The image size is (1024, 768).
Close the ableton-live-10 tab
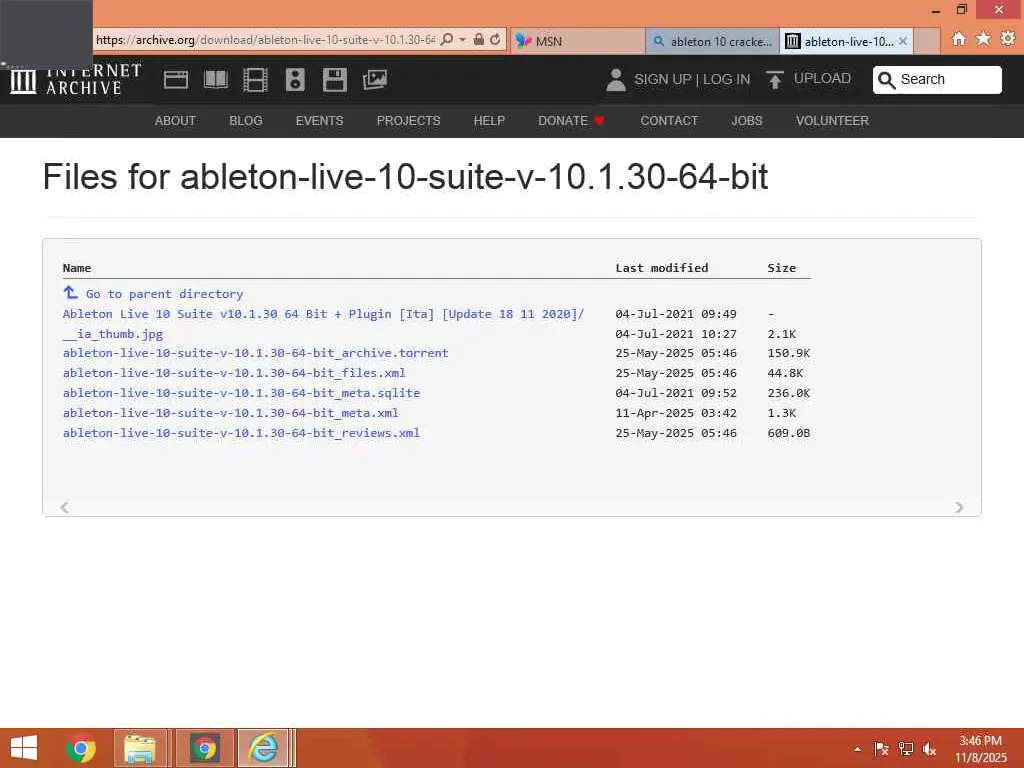pyautogui.click(x=903, y=41)
